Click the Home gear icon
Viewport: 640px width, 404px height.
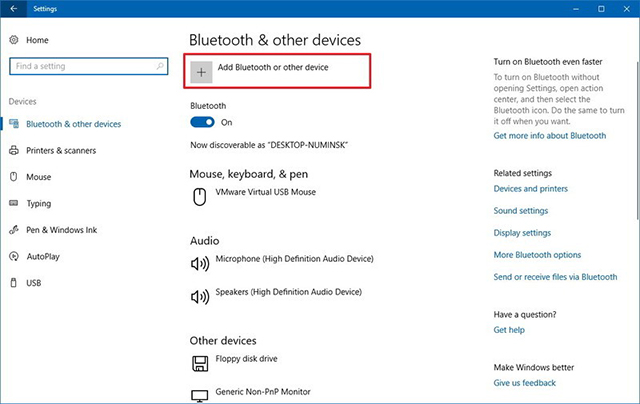click(14, 40)
